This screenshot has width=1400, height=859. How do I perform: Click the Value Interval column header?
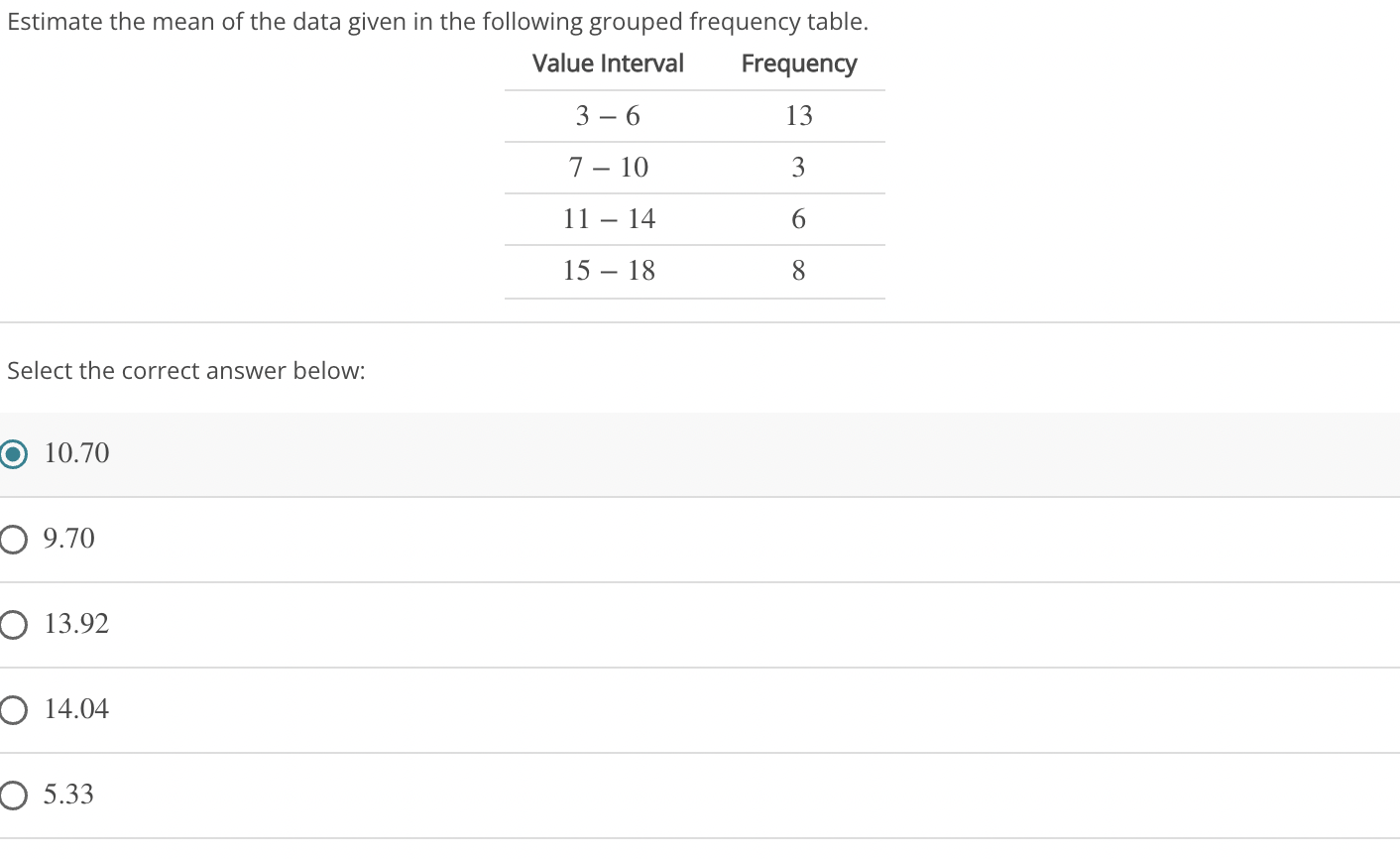608,63
